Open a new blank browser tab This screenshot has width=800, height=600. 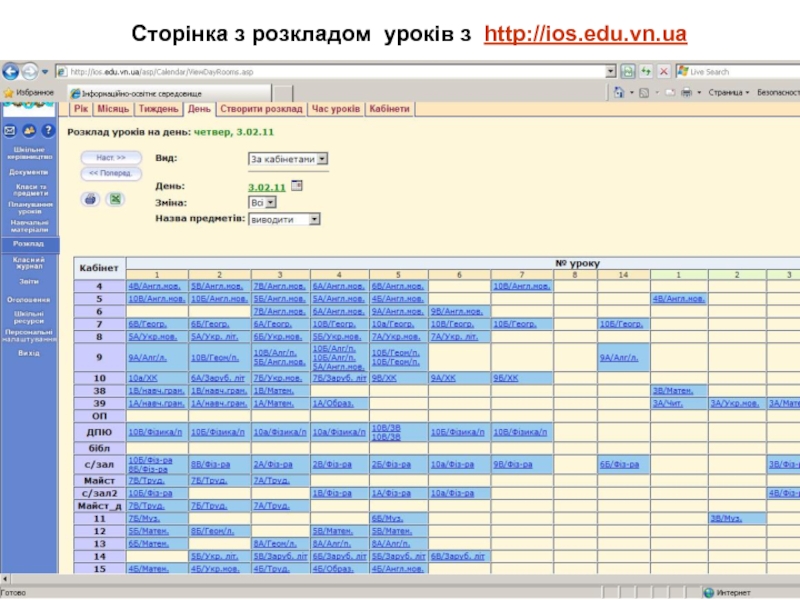pyautogui.click(x=283, y=93)
